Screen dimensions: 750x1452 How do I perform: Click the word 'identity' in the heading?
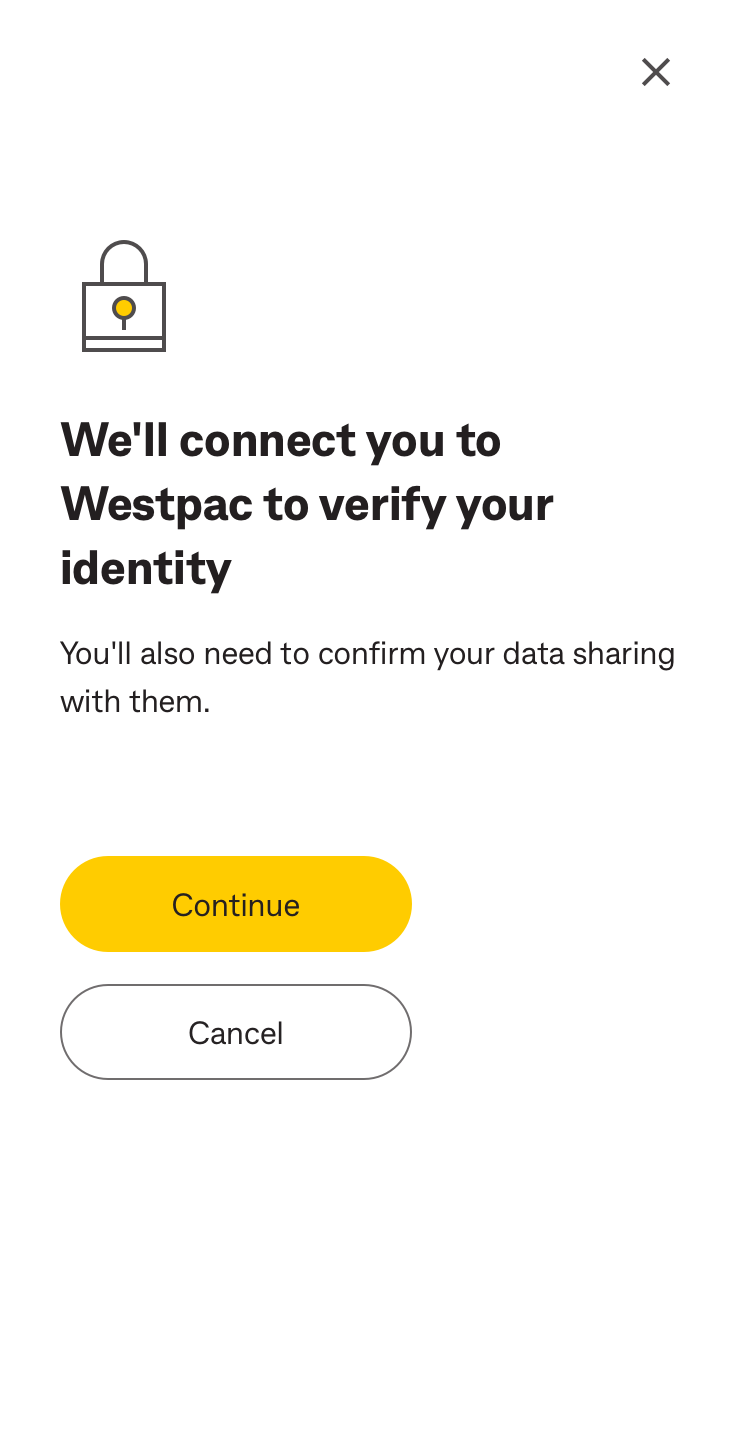click(x=146, y=568)
